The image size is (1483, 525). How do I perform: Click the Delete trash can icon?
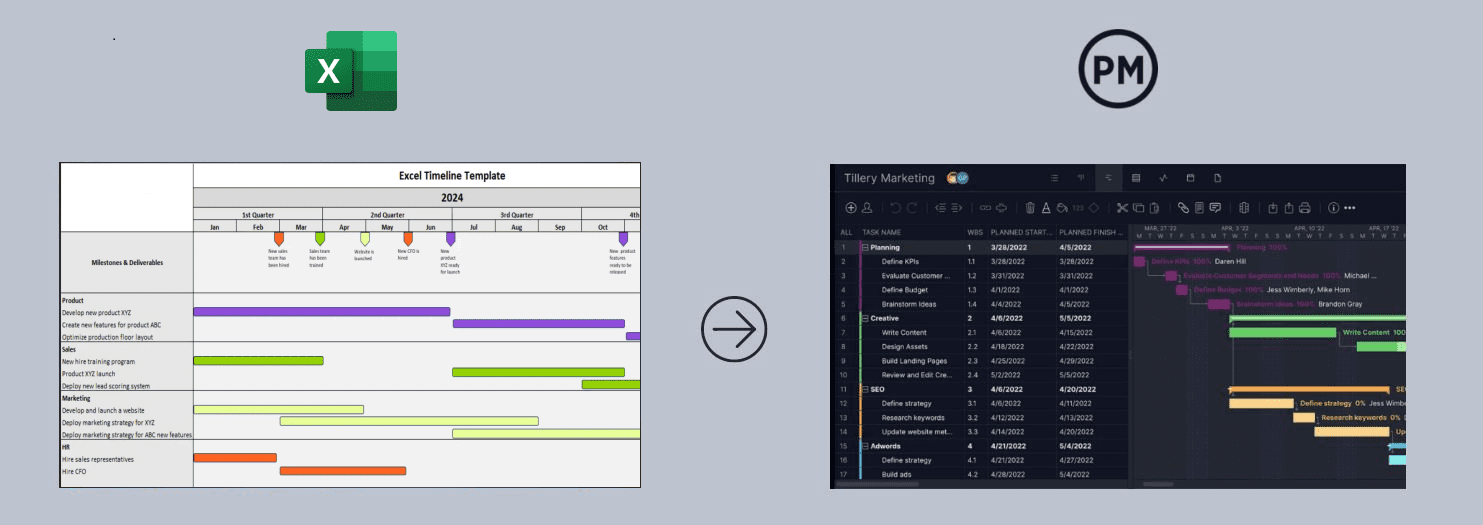(1030, 208)
